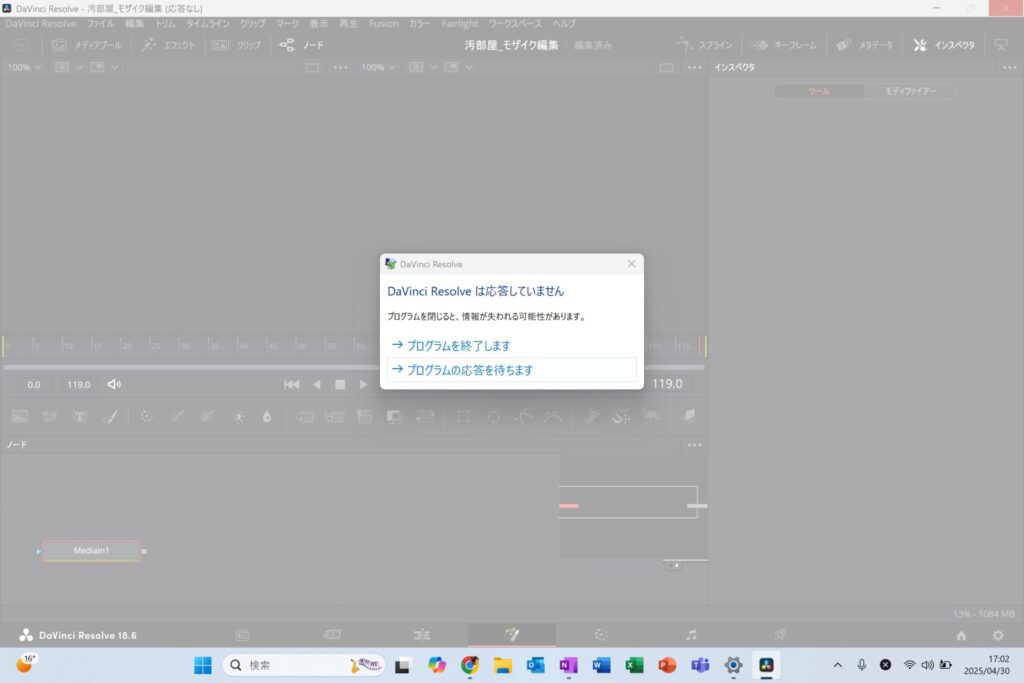This screenshot has width=1024, height=683.
Task: Click the play forward button
Action: 363,385
